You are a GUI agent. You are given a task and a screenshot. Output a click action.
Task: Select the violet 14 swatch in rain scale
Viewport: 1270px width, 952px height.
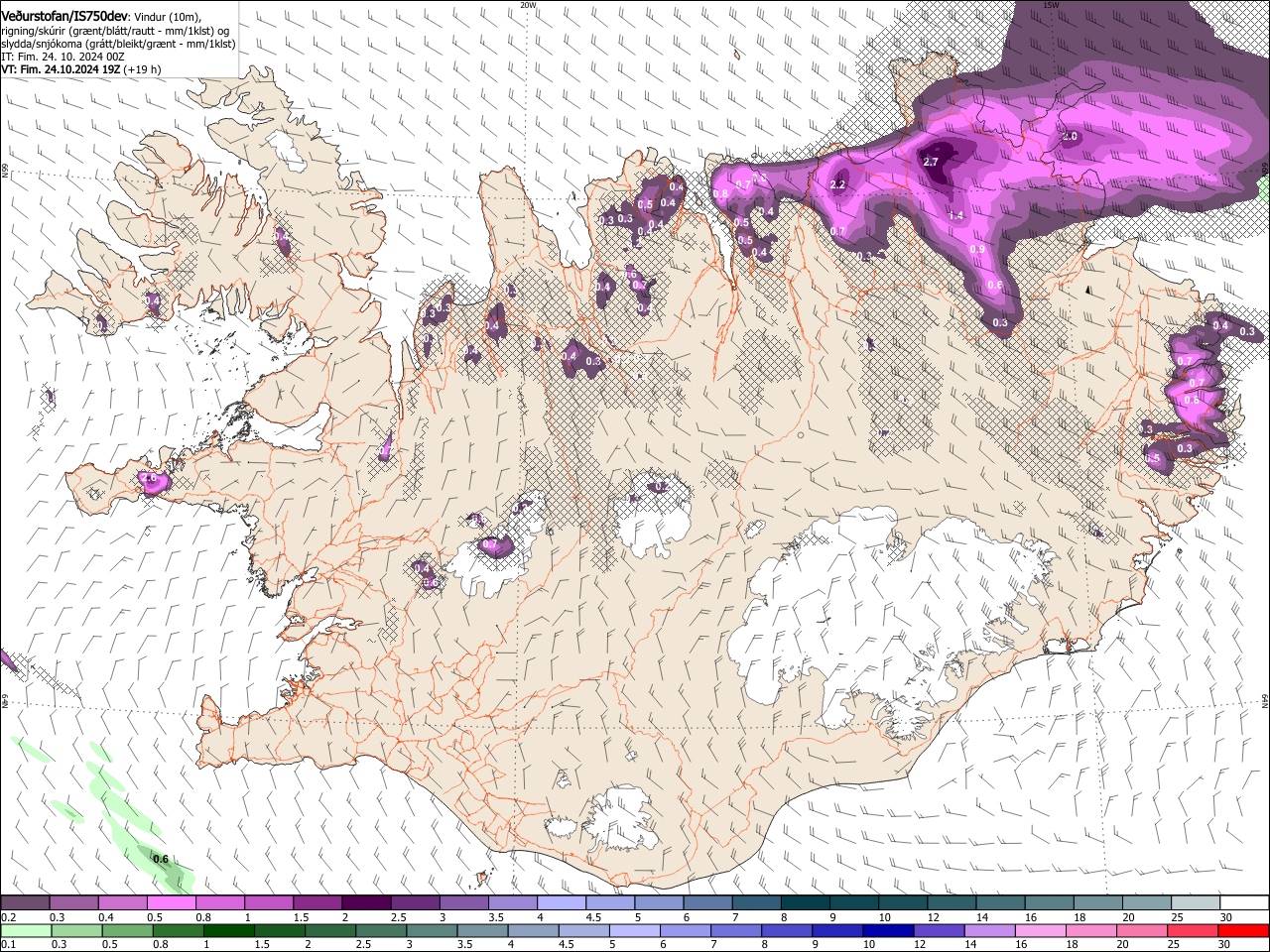tap(989, 931)
